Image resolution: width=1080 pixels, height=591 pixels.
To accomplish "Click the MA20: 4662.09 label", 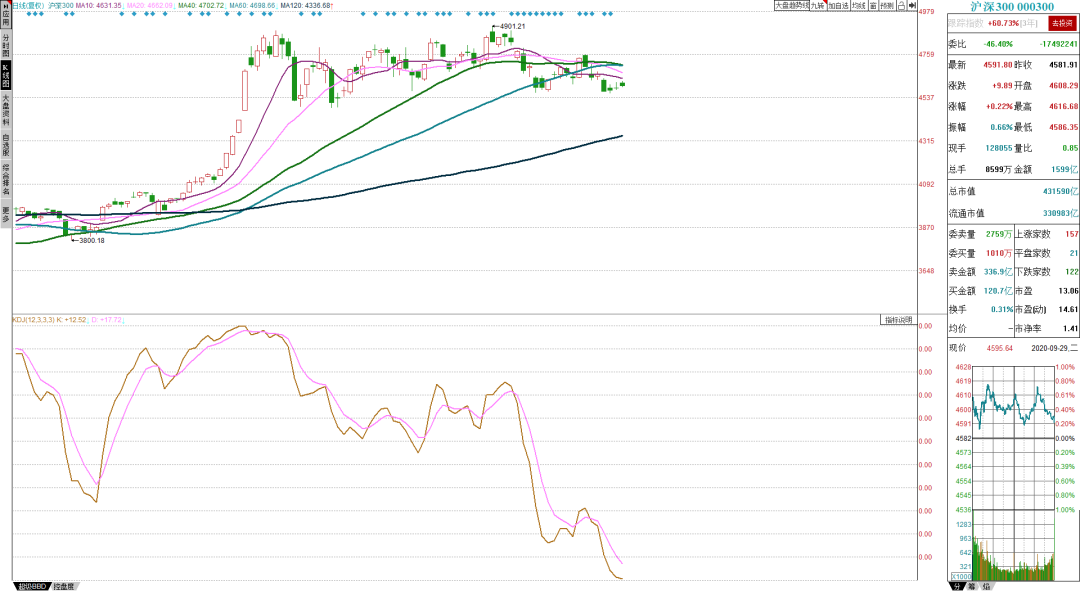I will coord(149,6).
